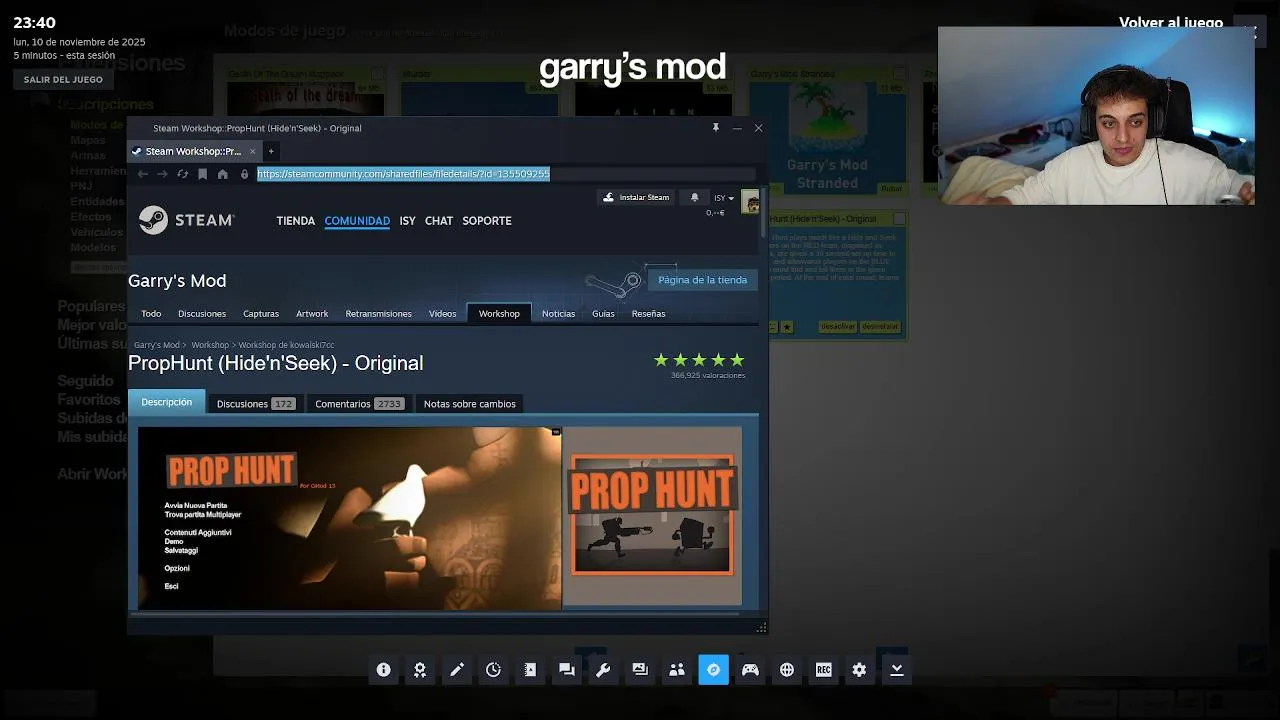Click the bookmark icon in the browser bar
Image resolution: width=1280 pixels, height=720 pixels.
click(202, 174)
